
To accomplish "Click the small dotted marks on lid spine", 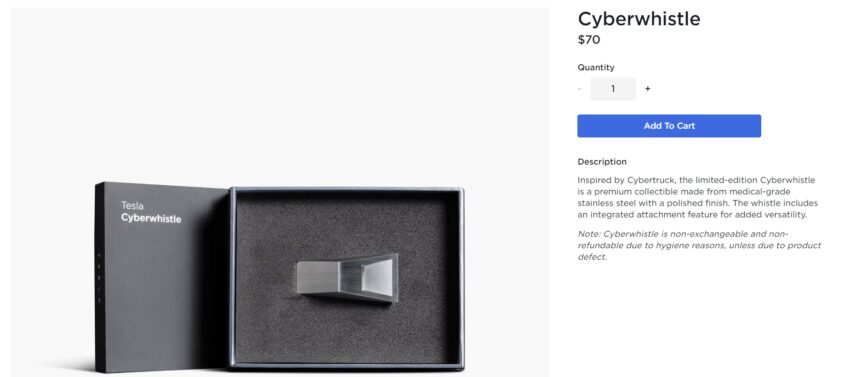I will (99, 277).
